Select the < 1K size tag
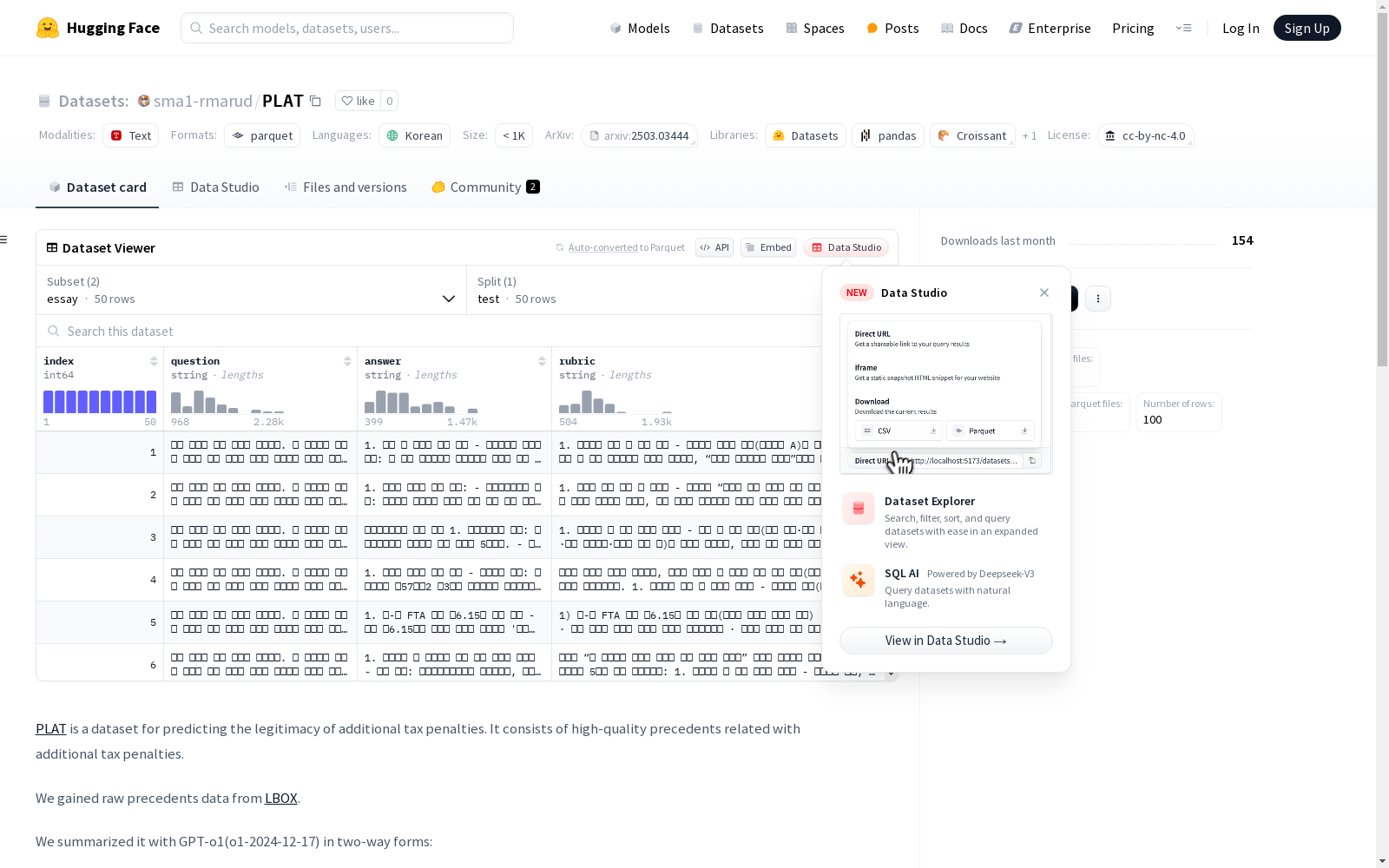 514,135
